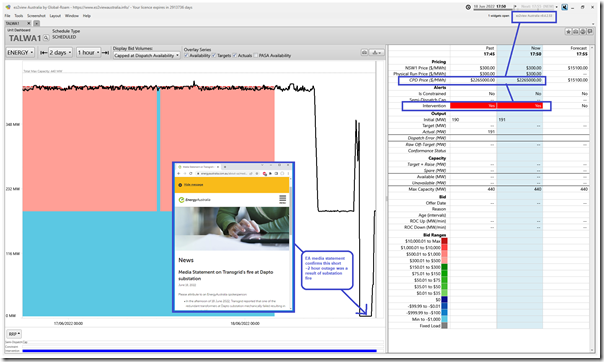Image resolution: width=604 pixels, height=362 pixels.
Task: Open the chart type dropdown button
Action: (x=376, y=52)
